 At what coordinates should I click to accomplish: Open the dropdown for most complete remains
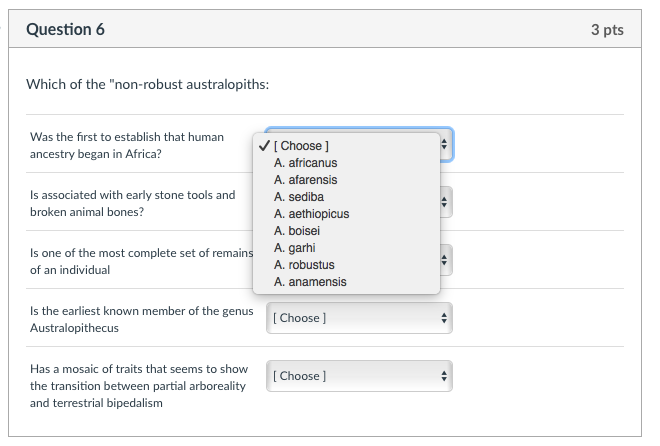coord(445,261)
